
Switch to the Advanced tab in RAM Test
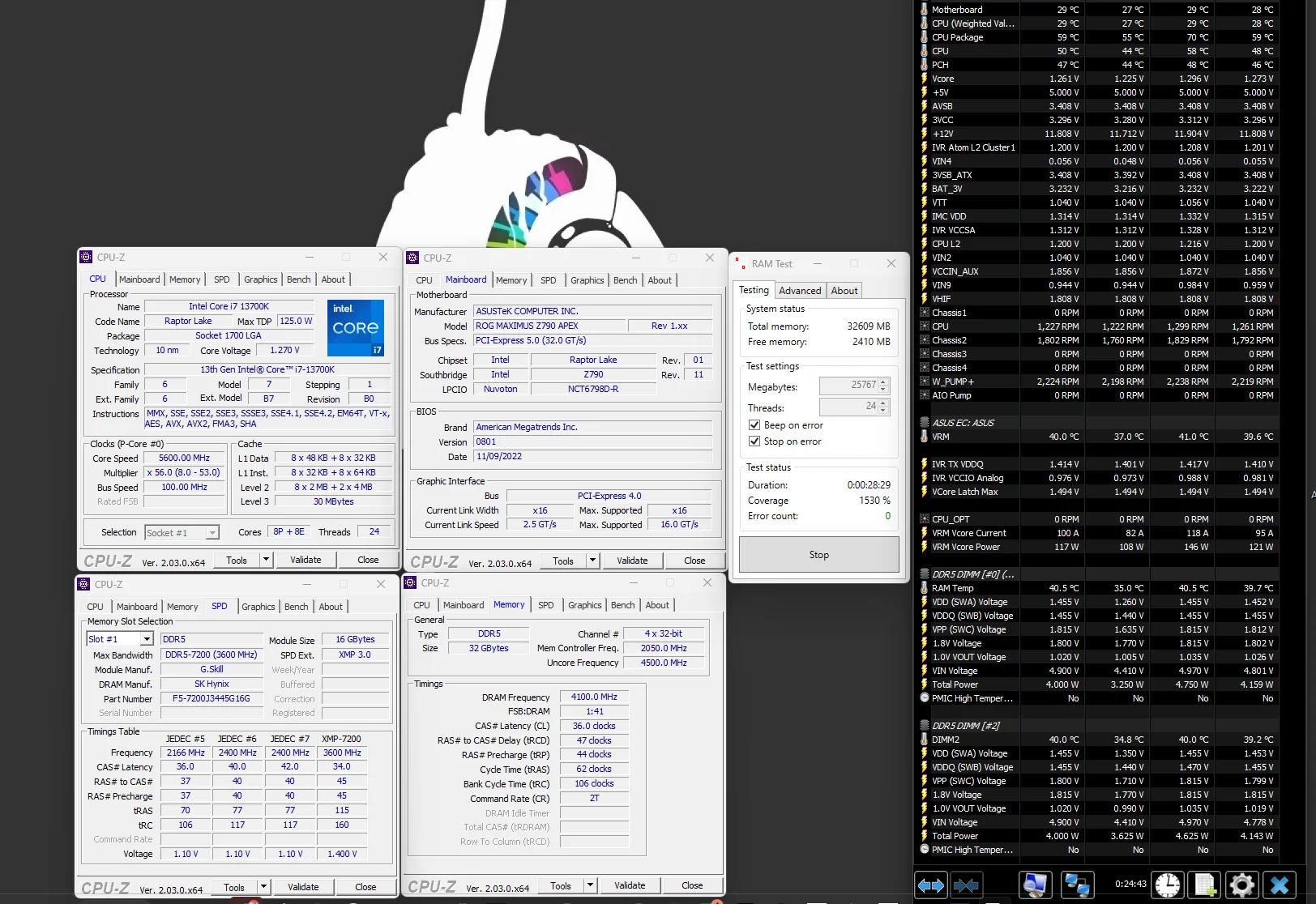[x=800, y=291]
